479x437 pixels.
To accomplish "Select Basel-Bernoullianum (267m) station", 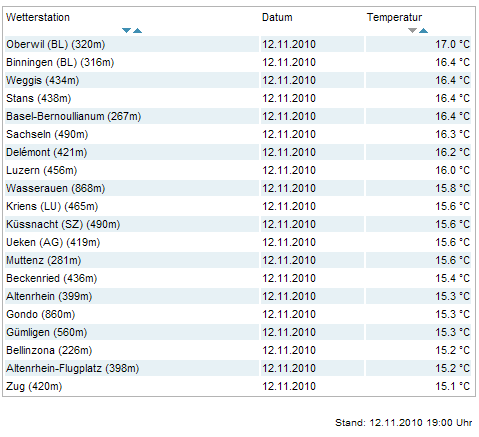I will tap(74, 116).
